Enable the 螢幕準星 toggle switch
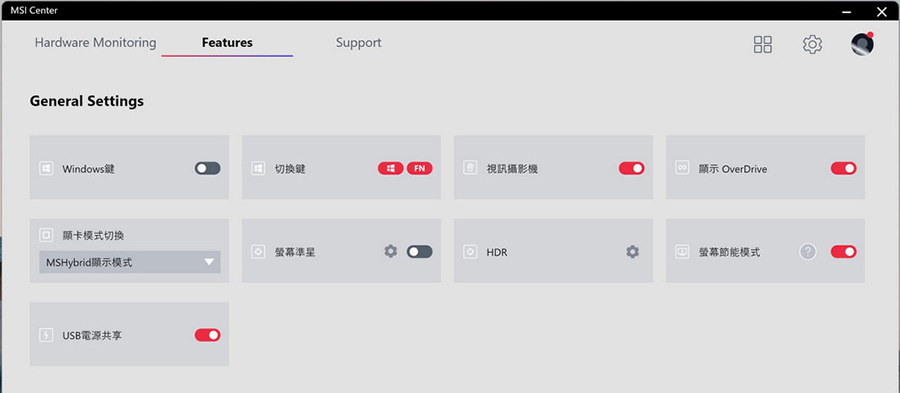The image size is (900, 393). tap(420, 251)
